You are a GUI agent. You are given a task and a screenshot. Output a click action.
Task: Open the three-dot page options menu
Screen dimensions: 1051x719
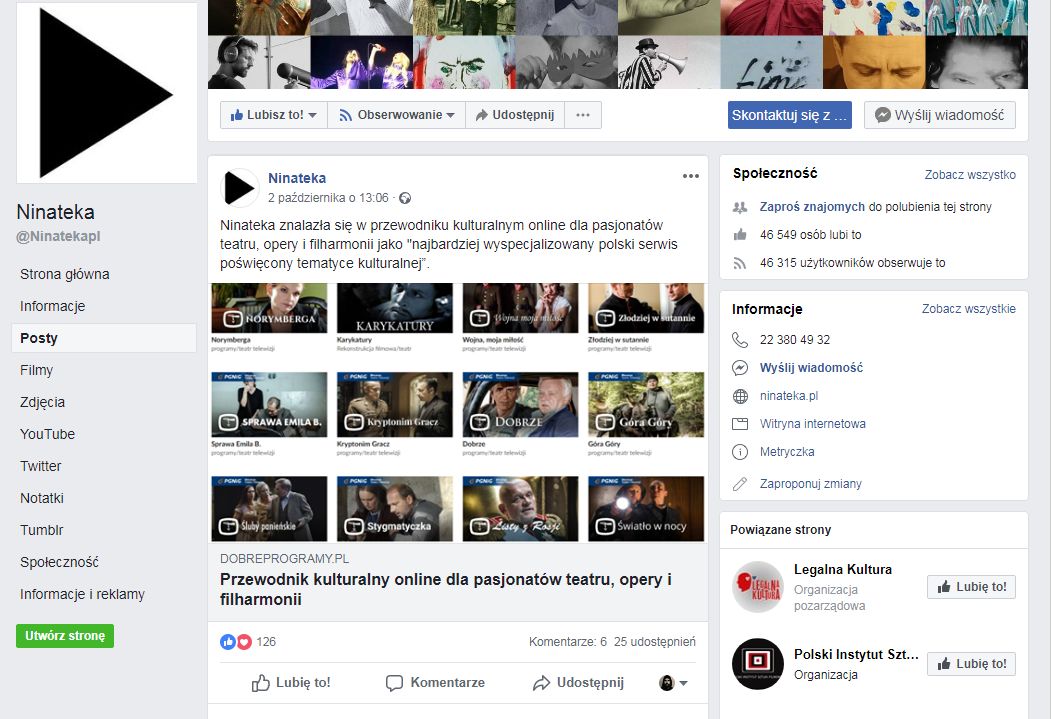[583, 115]
